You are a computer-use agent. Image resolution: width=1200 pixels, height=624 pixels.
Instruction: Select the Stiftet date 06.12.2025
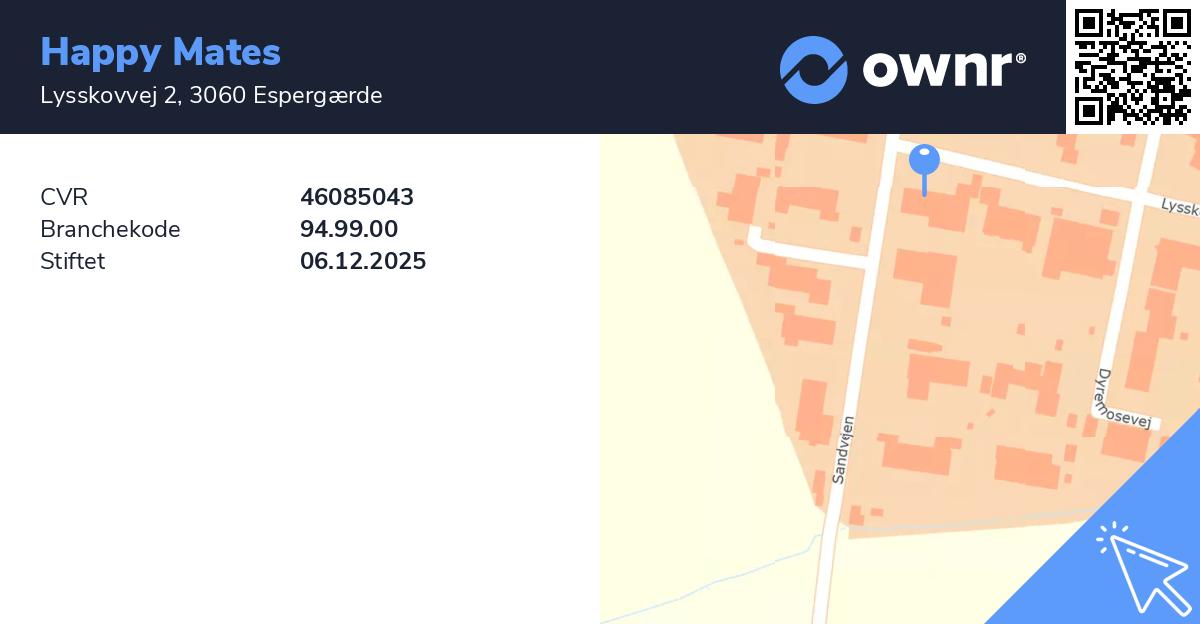[x=363, y=261]
